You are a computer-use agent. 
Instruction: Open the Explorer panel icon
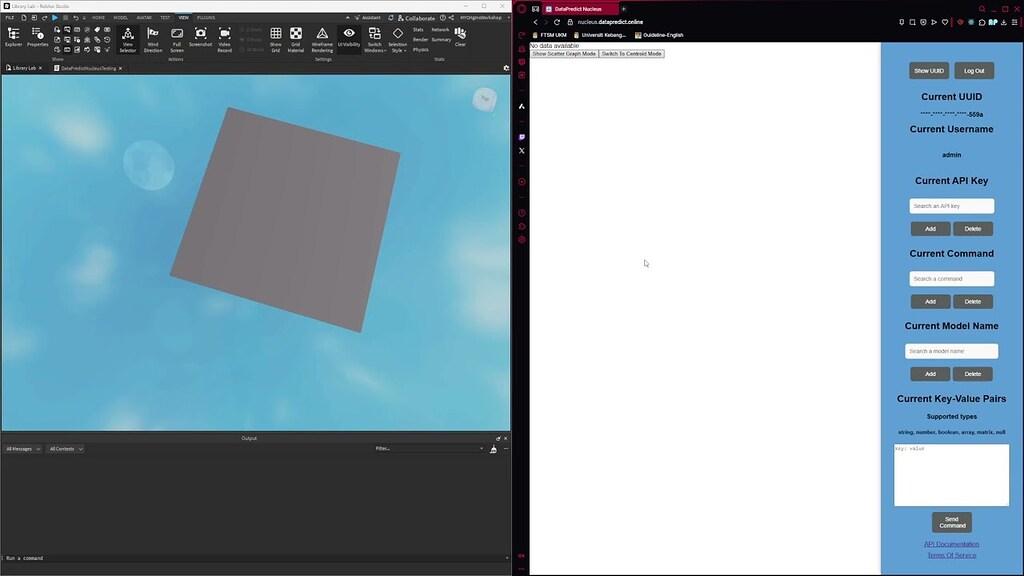coord(13,37)
